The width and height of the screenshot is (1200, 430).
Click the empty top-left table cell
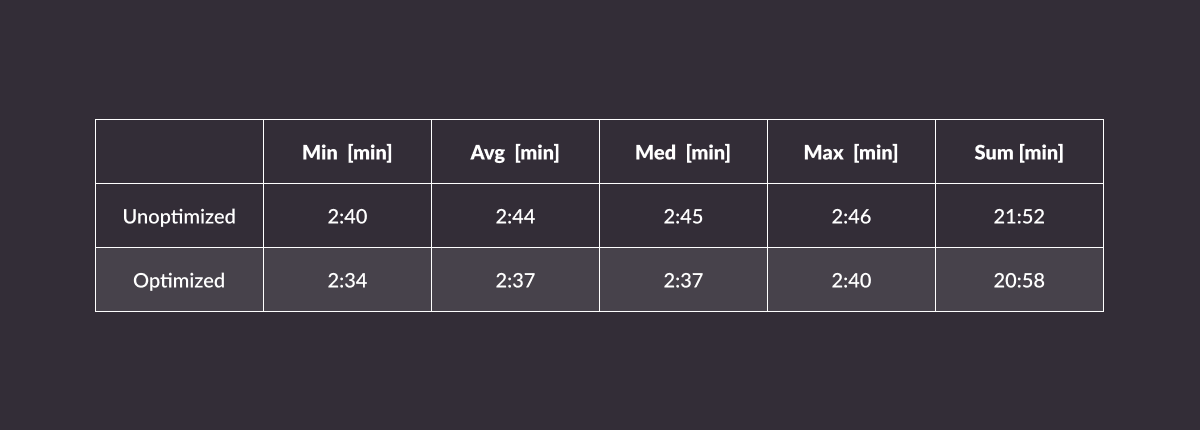[179, 152]
